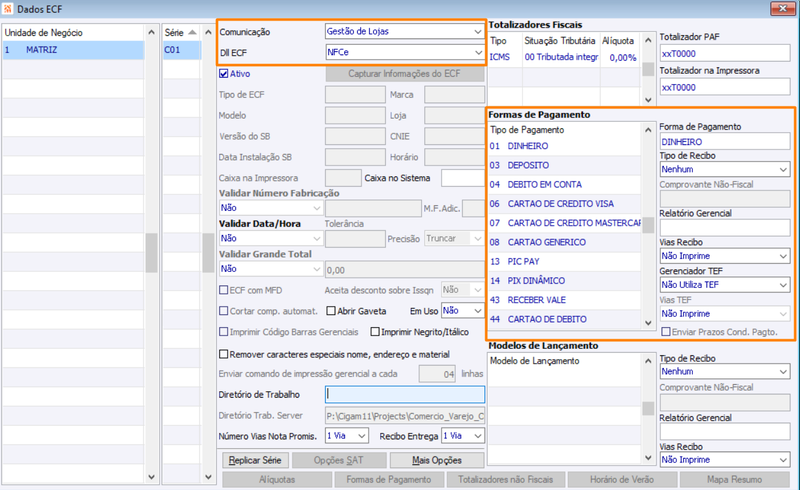Click the Unidade de Negócio column header
Image resolution: width=800 pixels, height=490 pixels.
73,33
